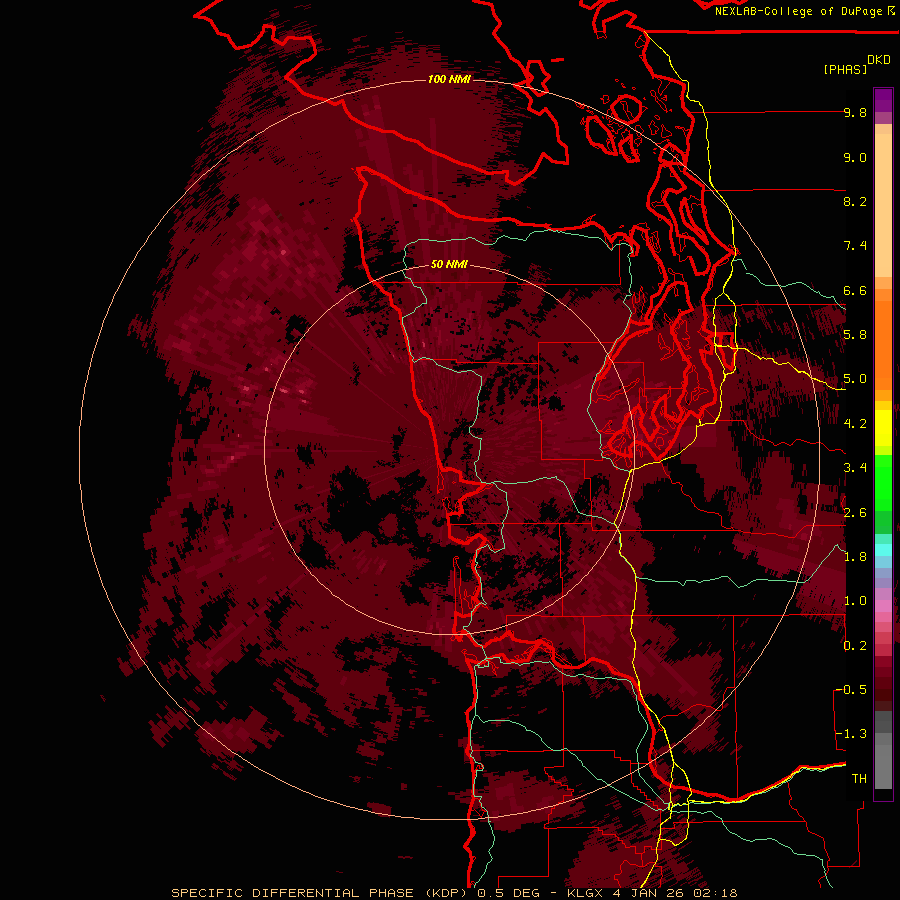
Task: Click the 0.2 value on the color scale
Action: point(855,646)
